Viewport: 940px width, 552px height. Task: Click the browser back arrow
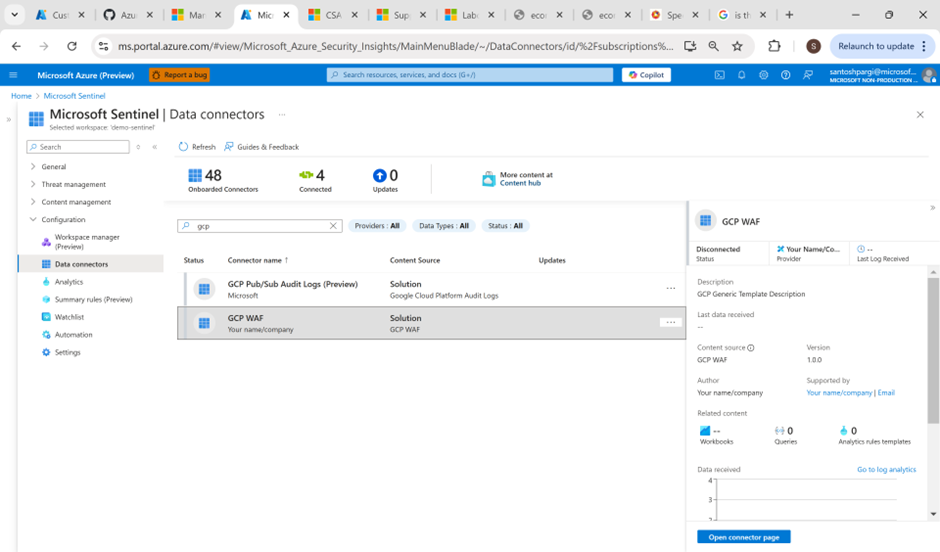(16, 46)
